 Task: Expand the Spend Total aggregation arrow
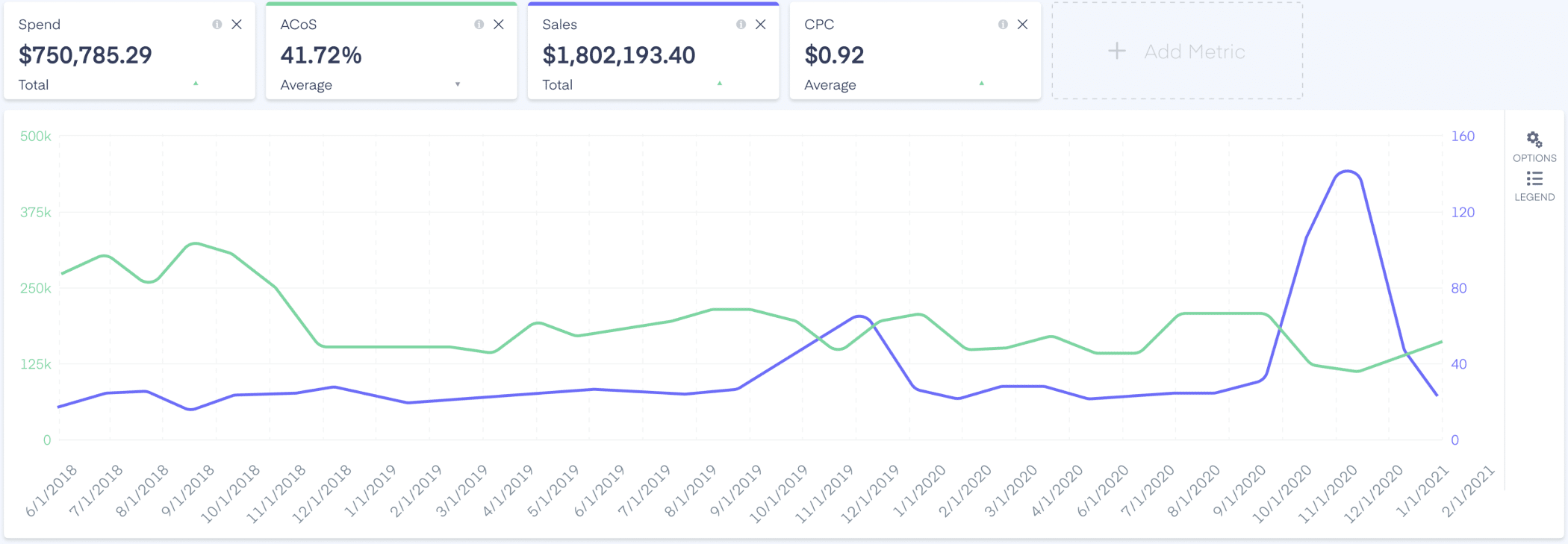point(196,84)
